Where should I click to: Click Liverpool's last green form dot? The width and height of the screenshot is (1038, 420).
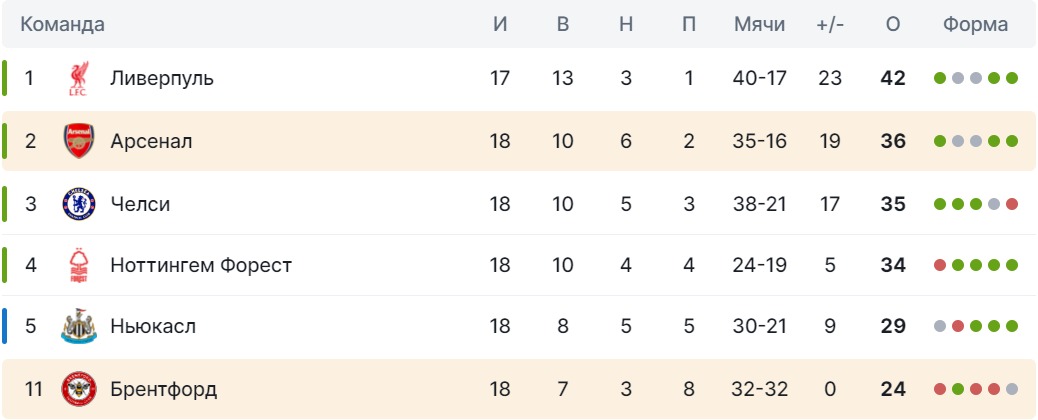coord(1012,78)
